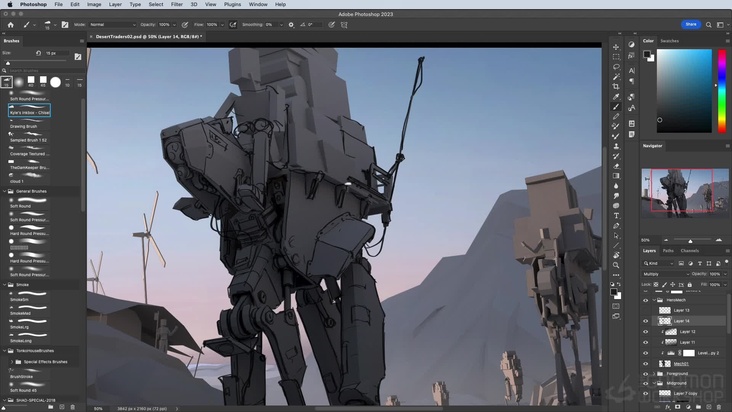
Task: Click the symmetry paint butterfly icon
Action: click(344, 25)
